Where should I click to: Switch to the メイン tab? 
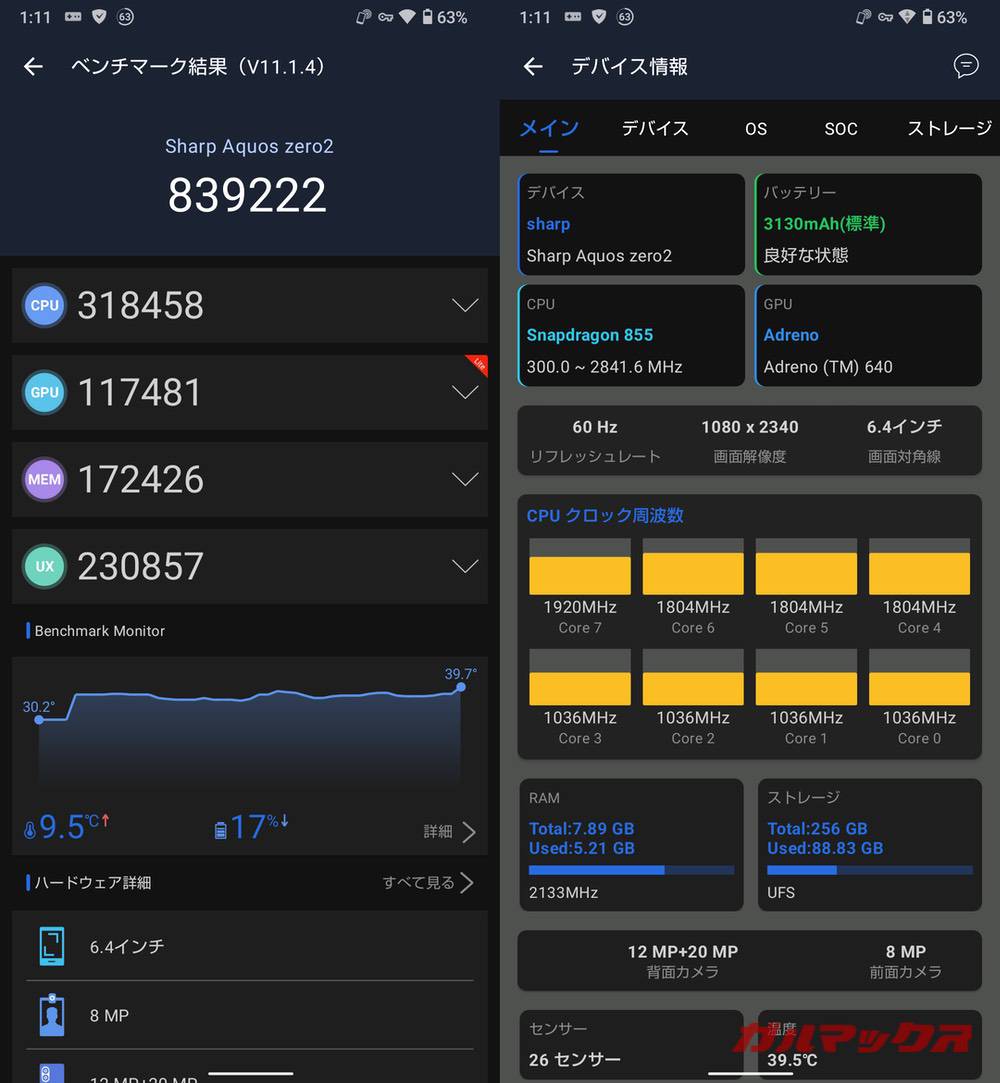click(x=549, y=128)
